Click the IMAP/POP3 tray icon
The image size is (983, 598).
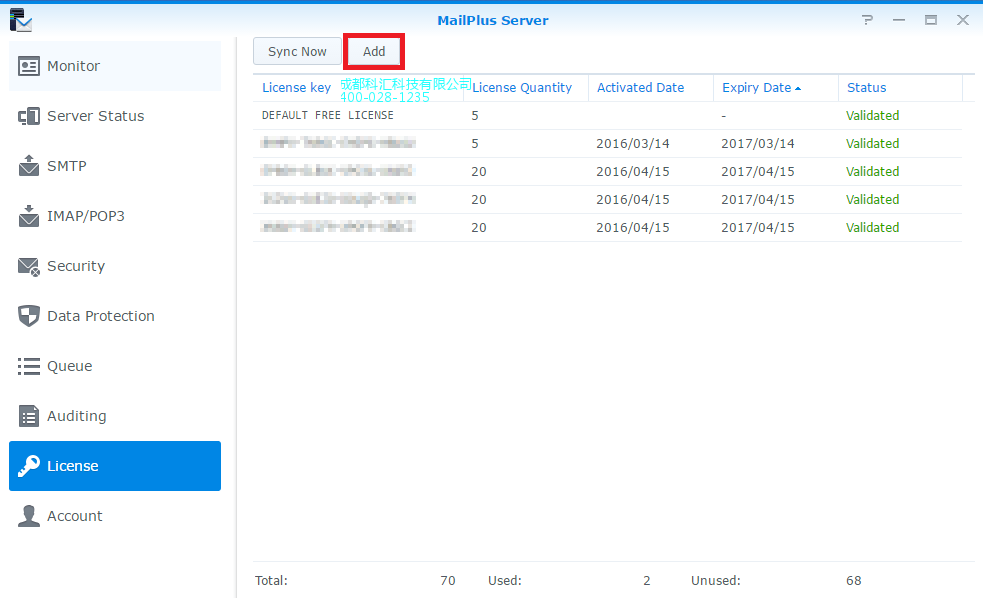(x=29, y=216)
